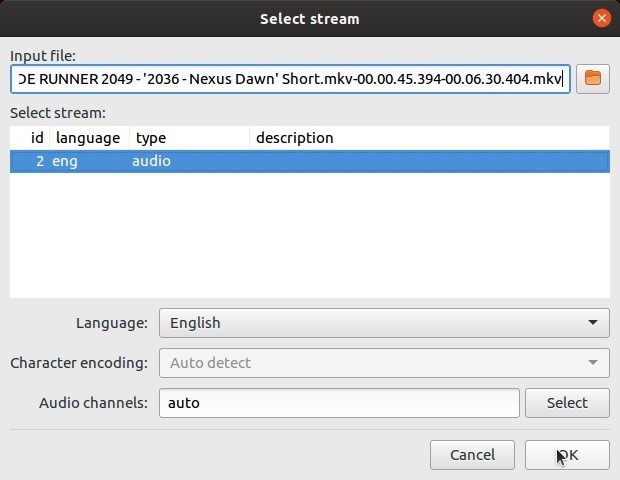Sort streams by the description column header
The width and height of the screenshot is (620, 480).
tap(429, 138)
